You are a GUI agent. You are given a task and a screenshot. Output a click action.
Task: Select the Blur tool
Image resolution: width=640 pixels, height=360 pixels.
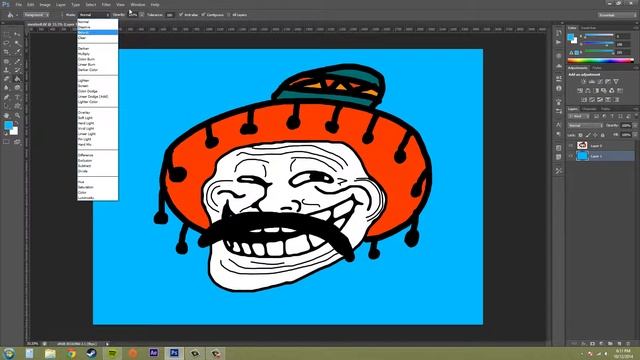pyautogui.click(x=6, y=88)
